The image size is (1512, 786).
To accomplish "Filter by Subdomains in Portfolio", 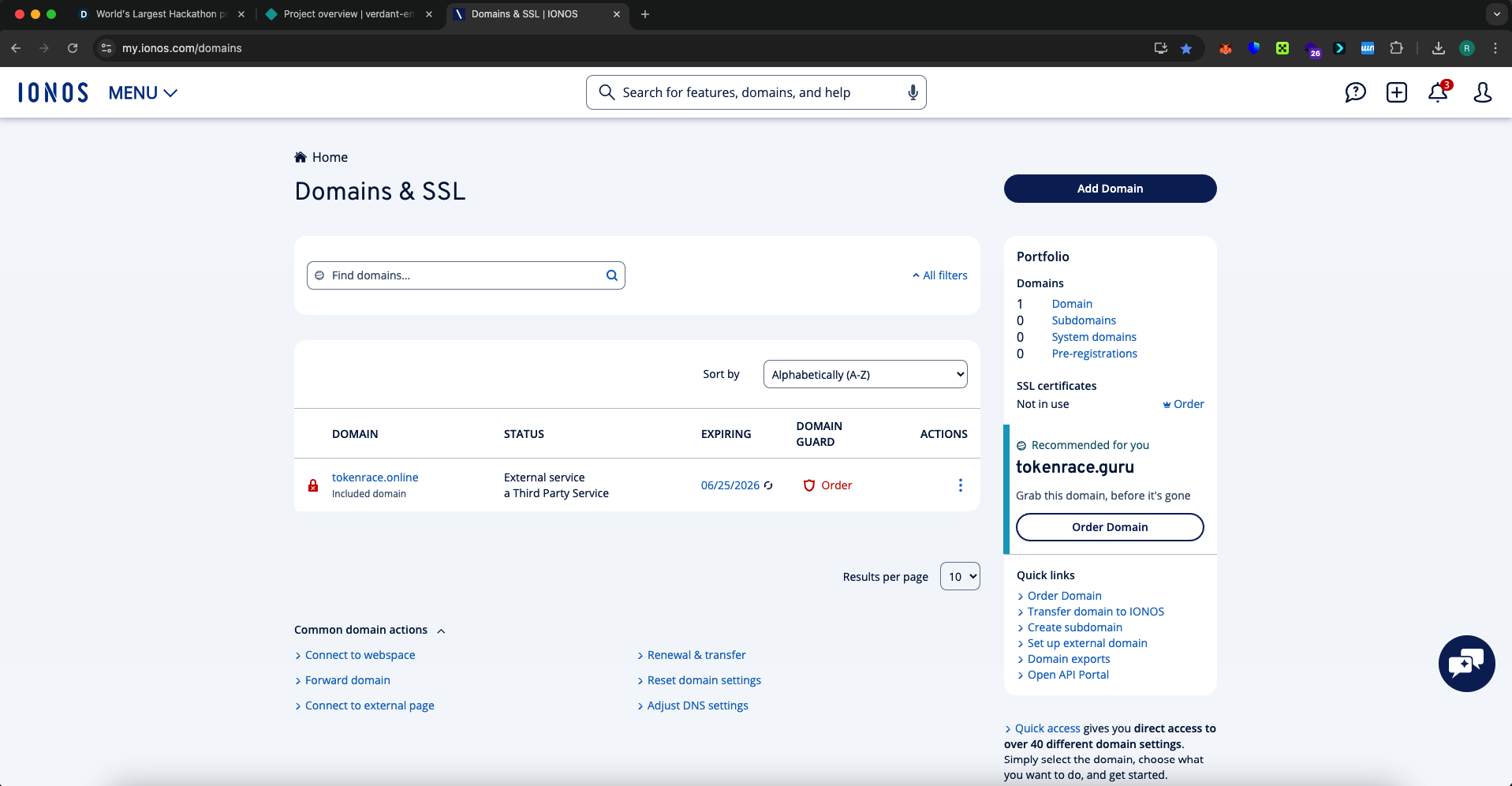I will (x=1084, y=320).
